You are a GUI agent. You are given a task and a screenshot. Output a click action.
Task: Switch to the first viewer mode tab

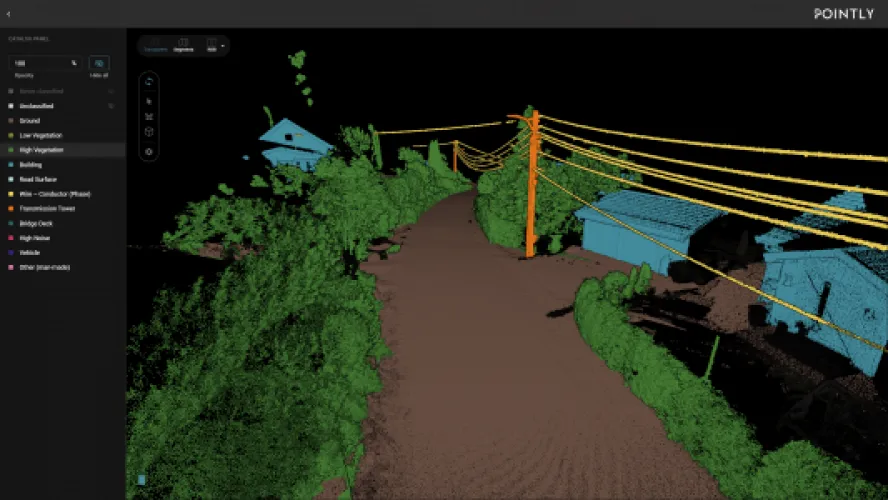pos(155,45)
